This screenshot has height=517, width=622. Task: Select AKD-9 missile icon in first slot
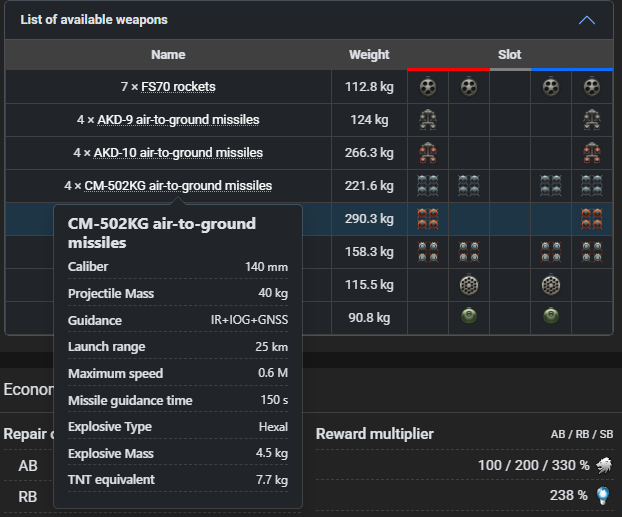[428, 120]
